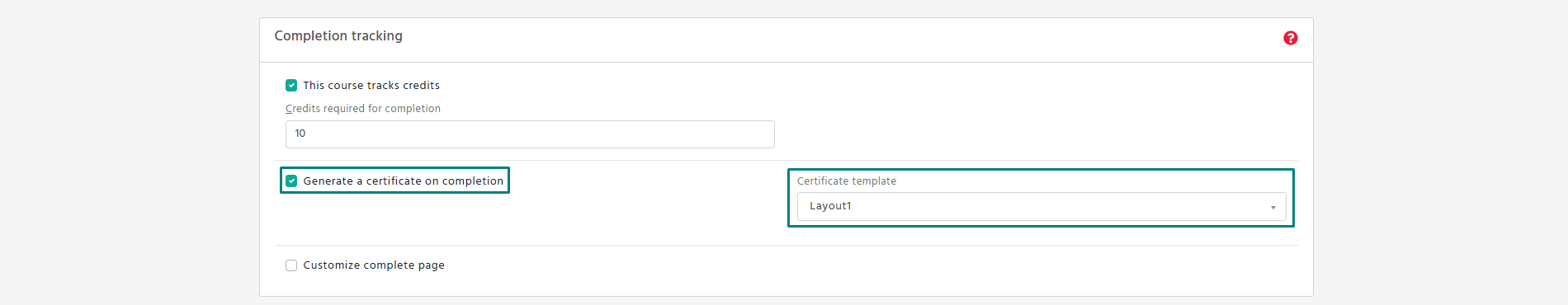Click the gray page background outside panel
This screenshot has width=1568, height=305.
tap(124, 152)
